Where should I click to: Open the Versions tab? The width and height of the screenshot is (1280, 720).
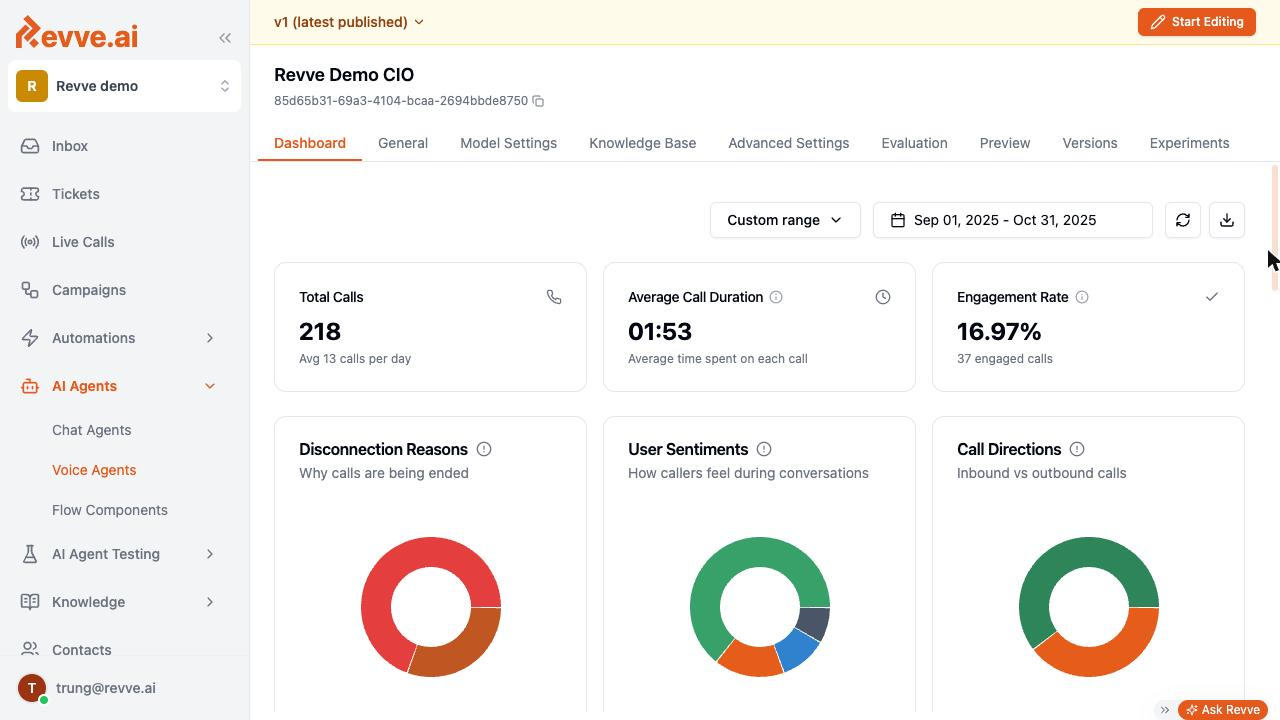pos(1090,143)
